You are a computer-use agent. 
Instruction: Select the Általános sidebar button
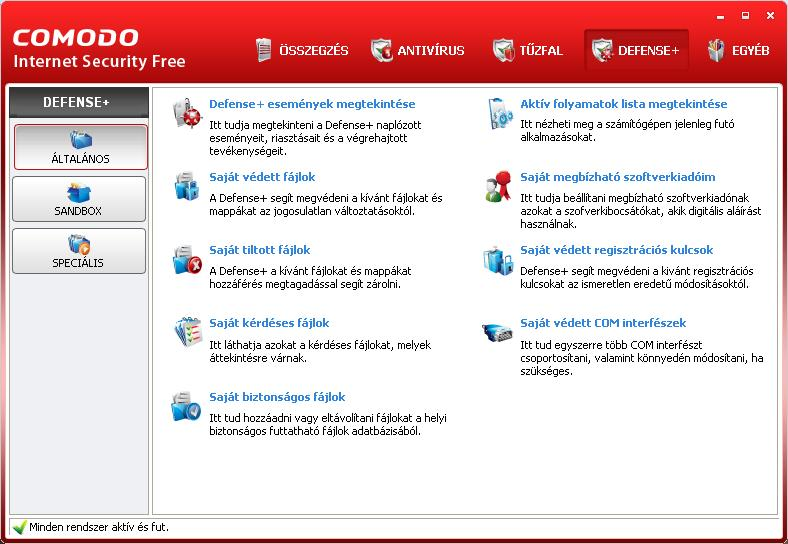tap(80, 147)
